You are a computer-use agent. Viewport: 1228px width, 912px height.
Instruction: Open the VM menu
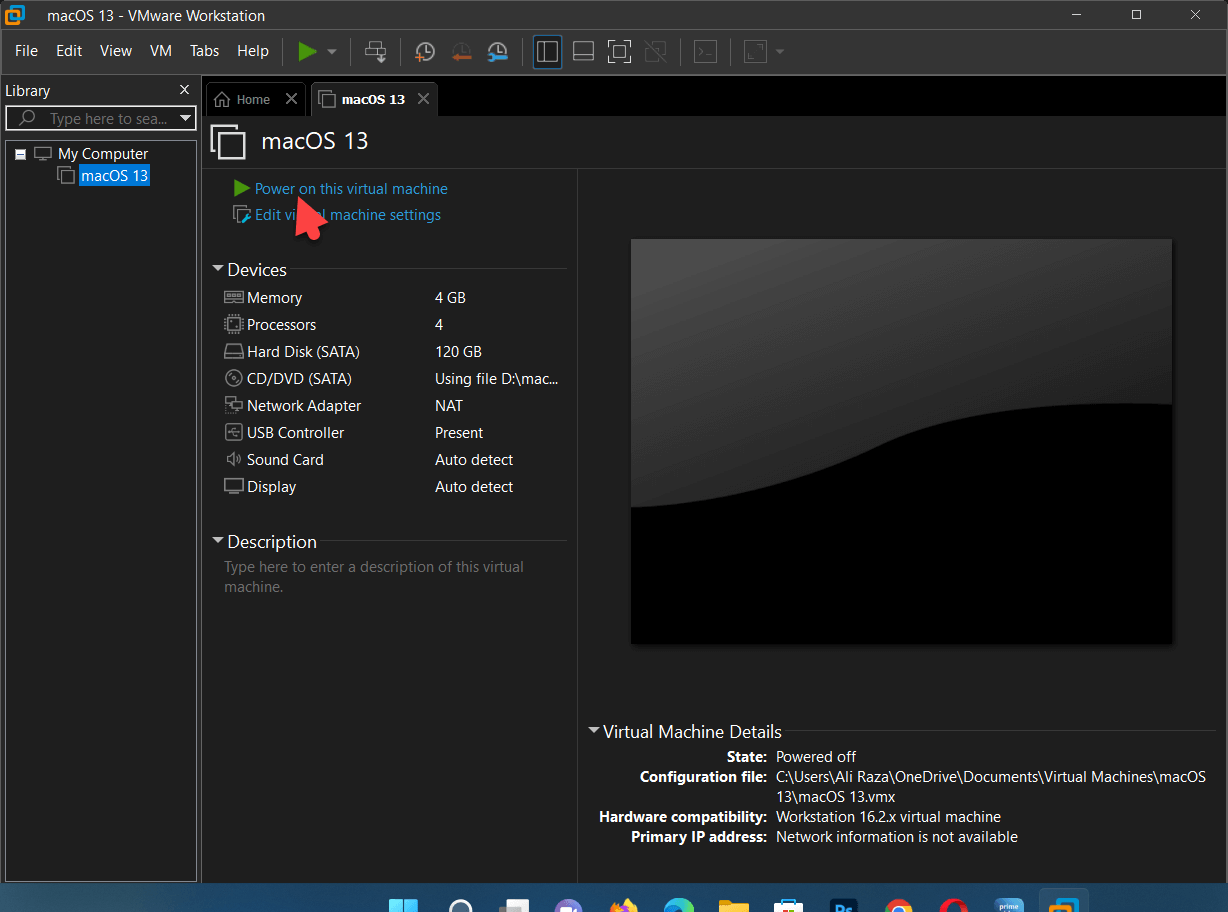tap(160, 51)
